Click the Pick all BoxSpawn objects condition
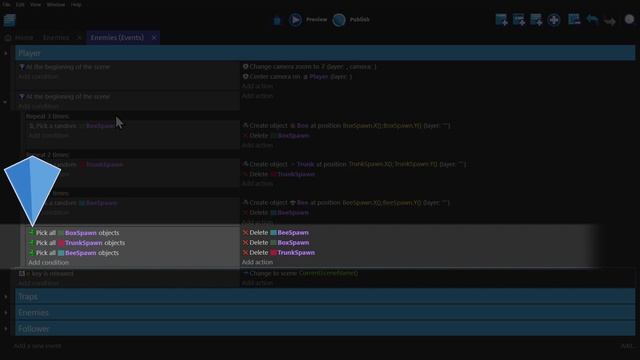The image size is (640, 360). coord(73,233)
